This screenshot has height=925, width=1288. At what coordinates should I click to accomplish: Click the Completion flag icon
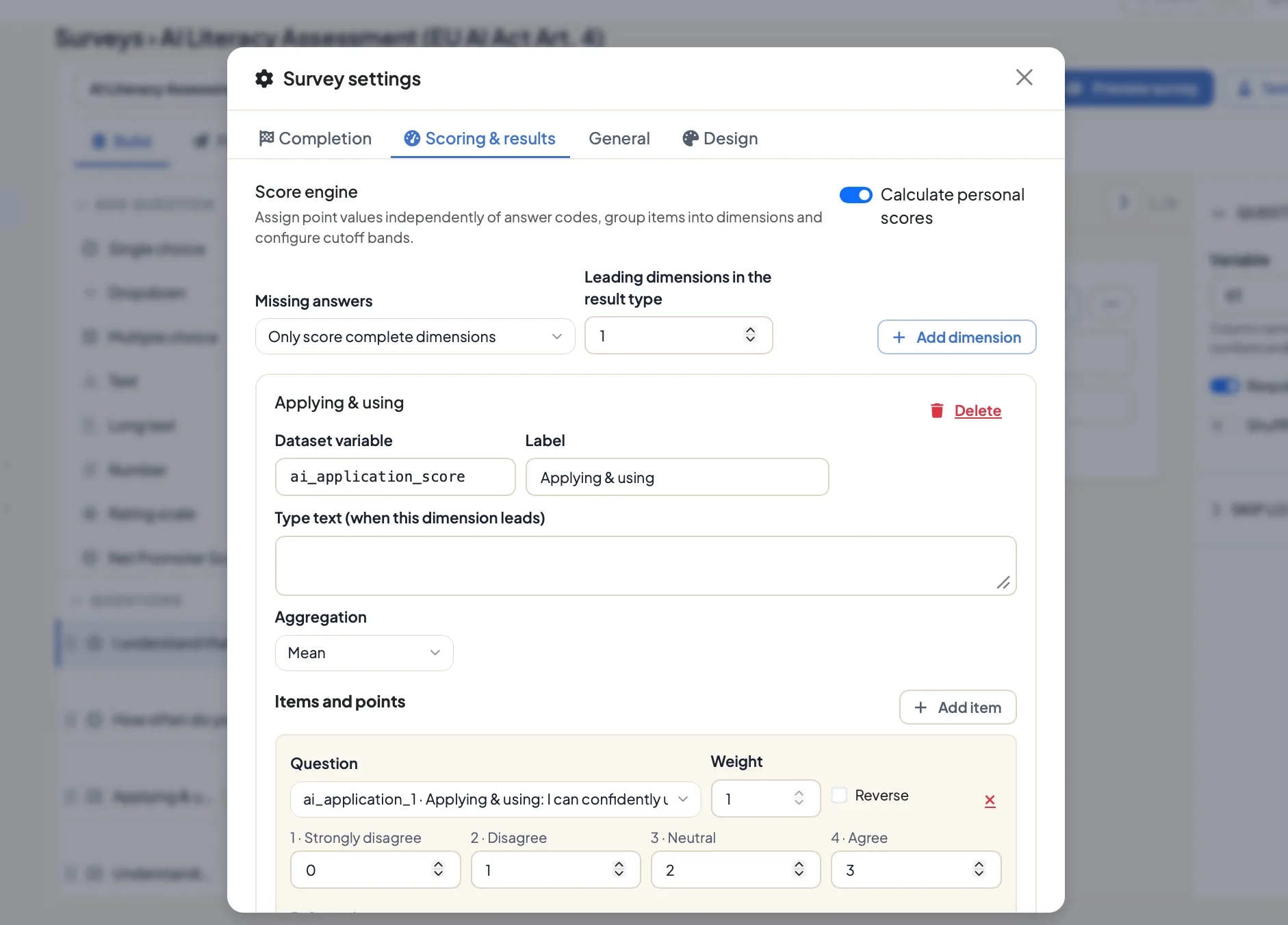[x=266, y=138]
